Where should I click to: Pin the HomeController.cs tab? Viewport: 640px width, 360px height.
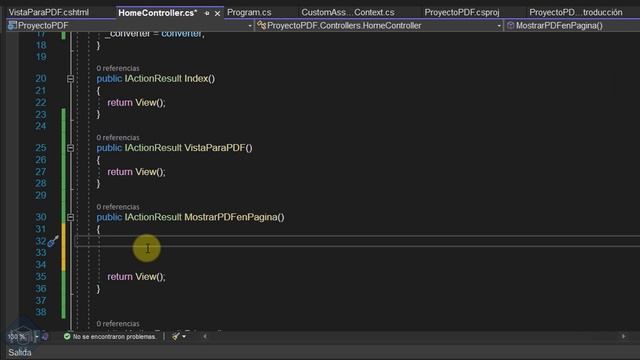pos(207,13)
